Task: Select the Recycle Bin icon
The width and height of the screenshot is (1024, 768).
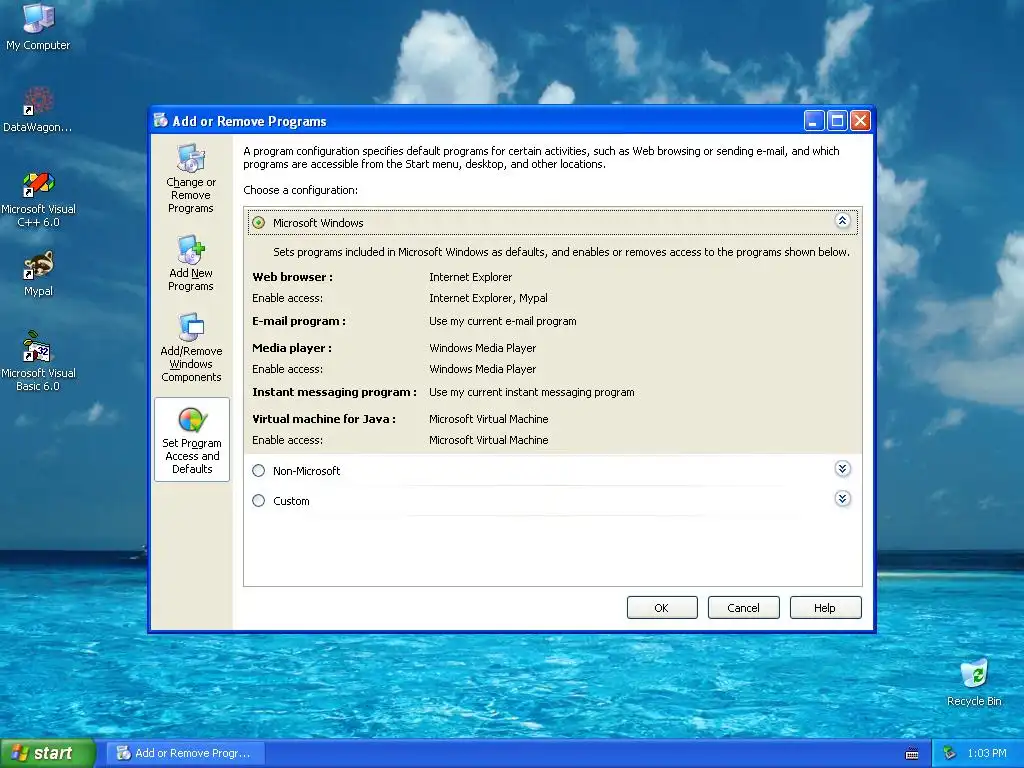Action: (x=974, y=682)
